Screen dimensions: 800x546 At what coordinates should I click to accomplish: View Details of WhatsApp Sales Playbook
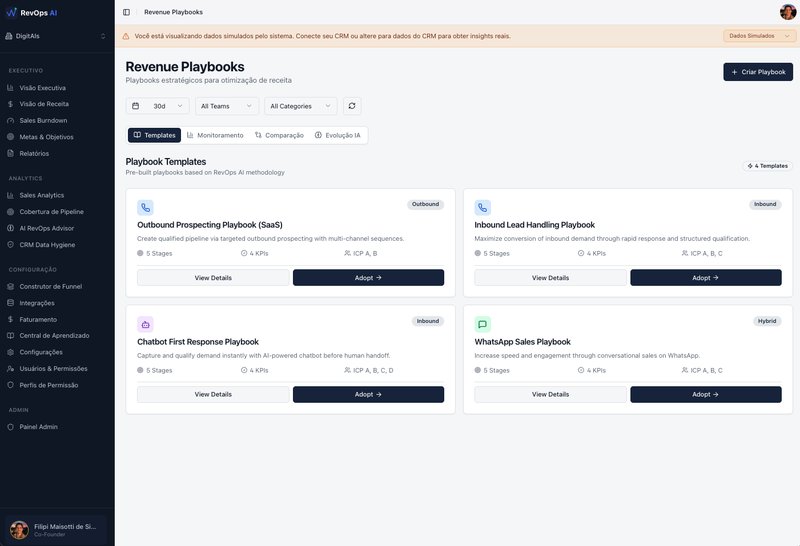coord(551,394)
